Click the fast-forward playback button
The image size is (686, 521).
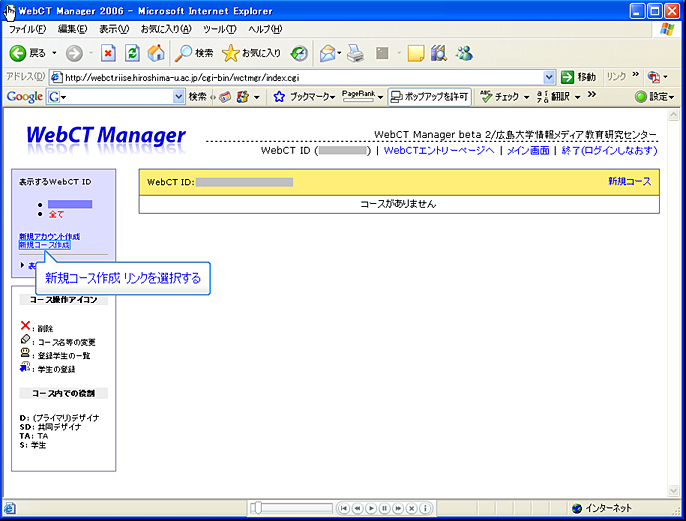pos(398,508)
